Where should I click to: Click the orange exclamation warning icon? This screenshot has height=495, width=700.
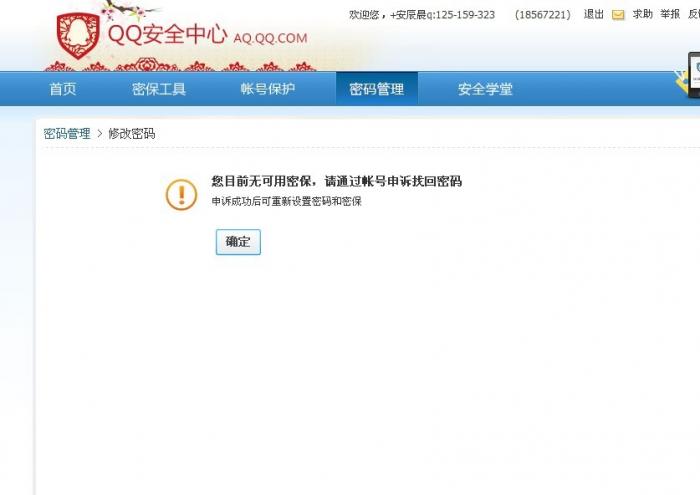(181, 195)
